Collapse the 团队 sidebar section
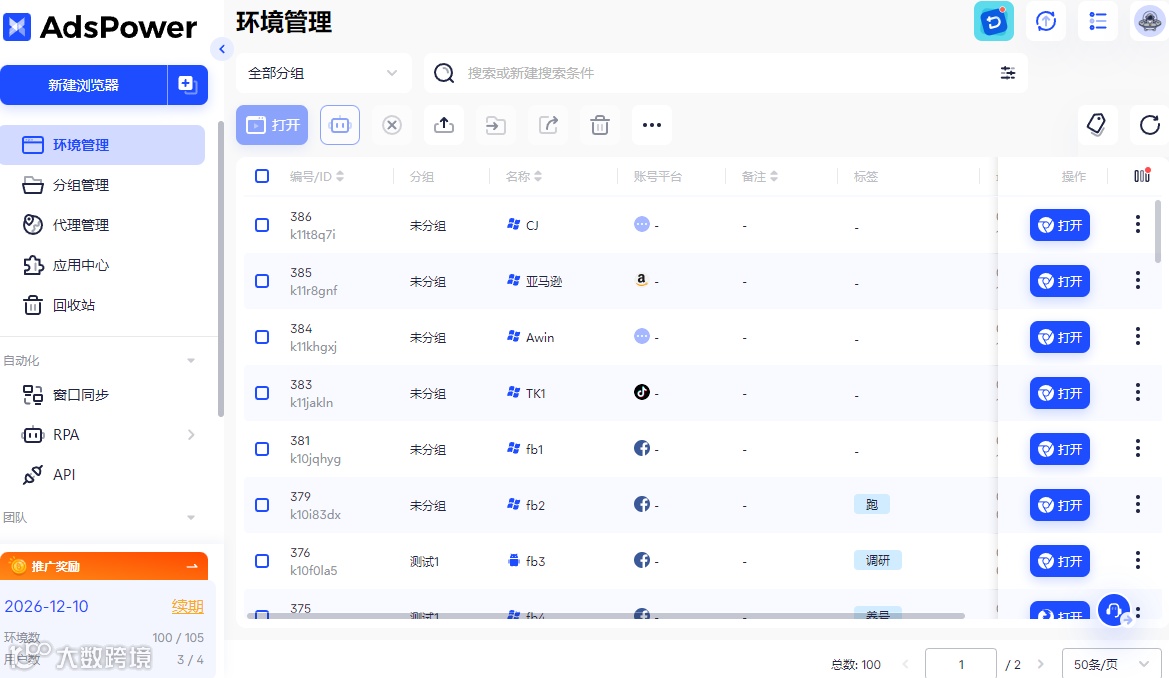 coord(191,517)
